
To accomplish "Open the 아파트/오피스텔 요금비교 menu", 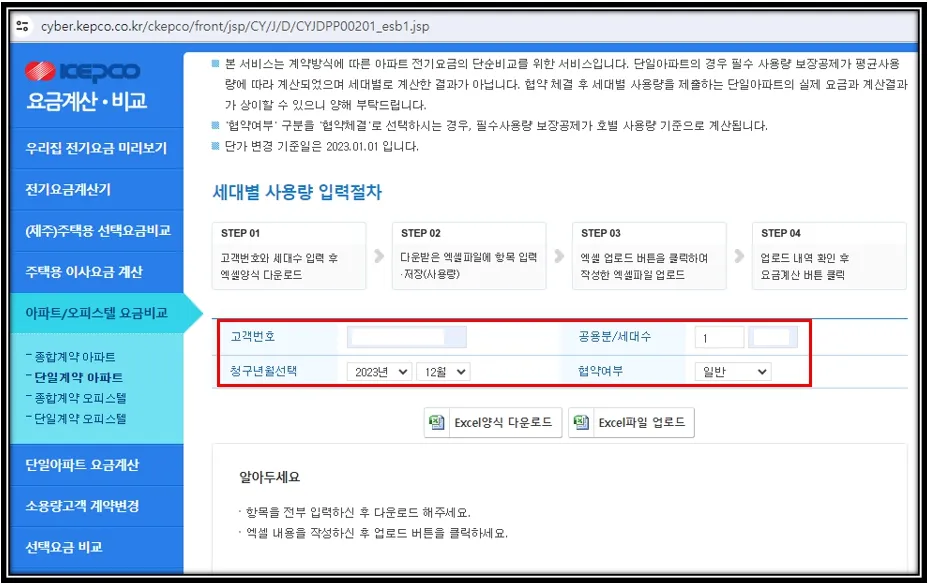I will (95, 313).
